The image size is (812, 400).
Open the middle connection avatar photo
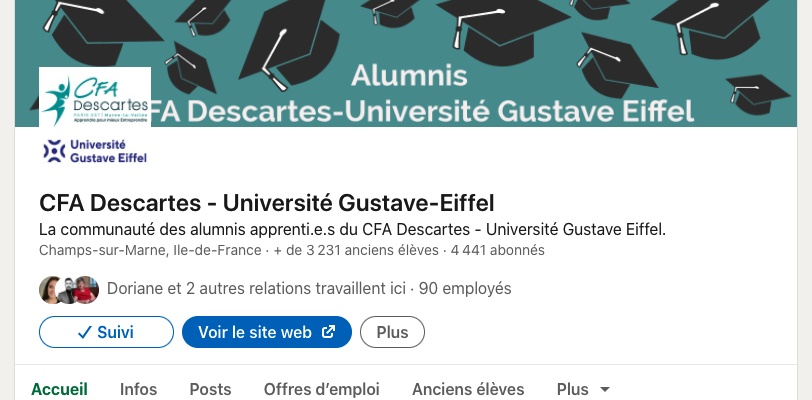[69, 289]
